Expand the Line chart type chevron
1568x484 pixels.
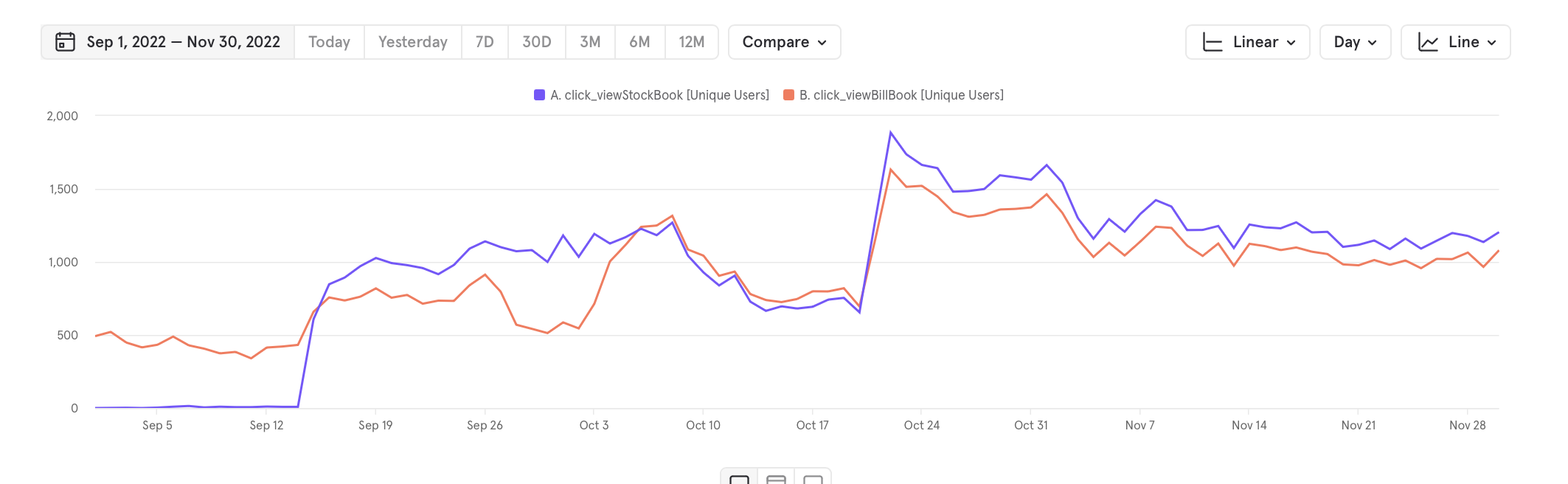1492,43
